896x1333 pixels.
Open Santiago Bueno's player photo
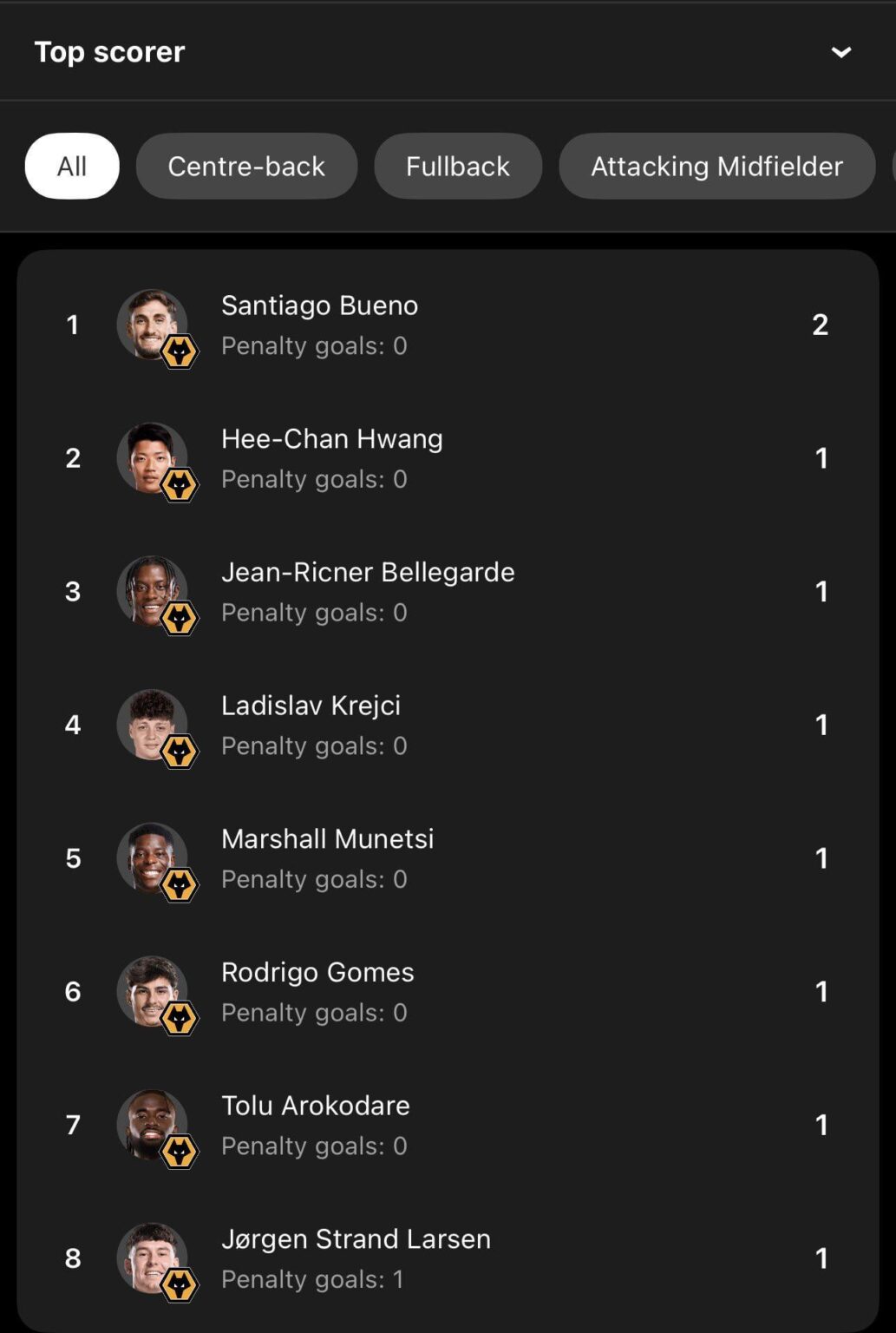(x=150, y=322)
